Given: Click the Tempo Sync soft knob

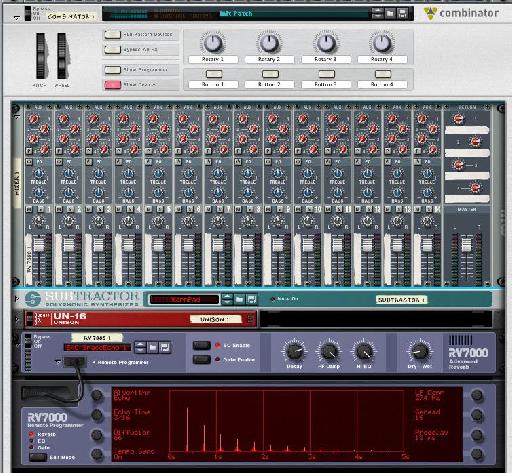Looking at the screenshot, I should coord(97,454).
